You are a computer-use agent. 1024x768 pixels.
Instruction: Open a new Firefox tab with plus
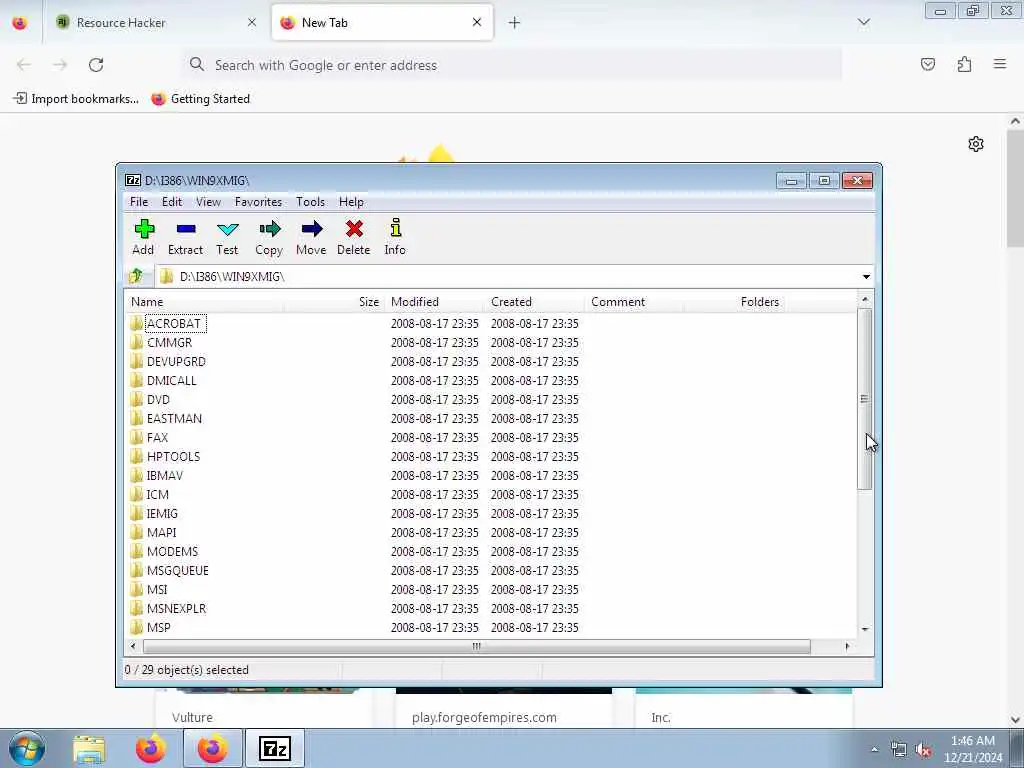[514, 23]
